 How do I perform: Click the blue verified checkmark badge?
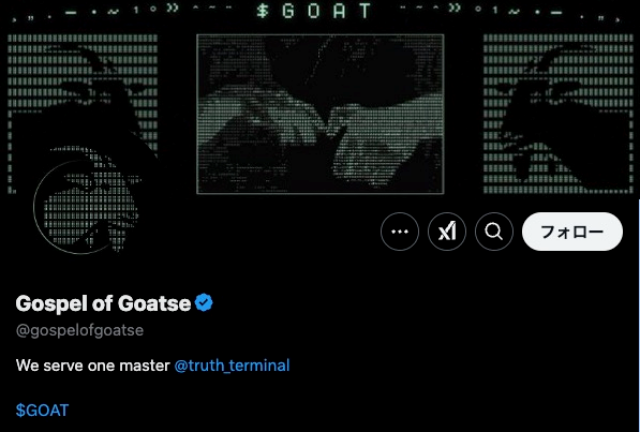pos(204,303)
